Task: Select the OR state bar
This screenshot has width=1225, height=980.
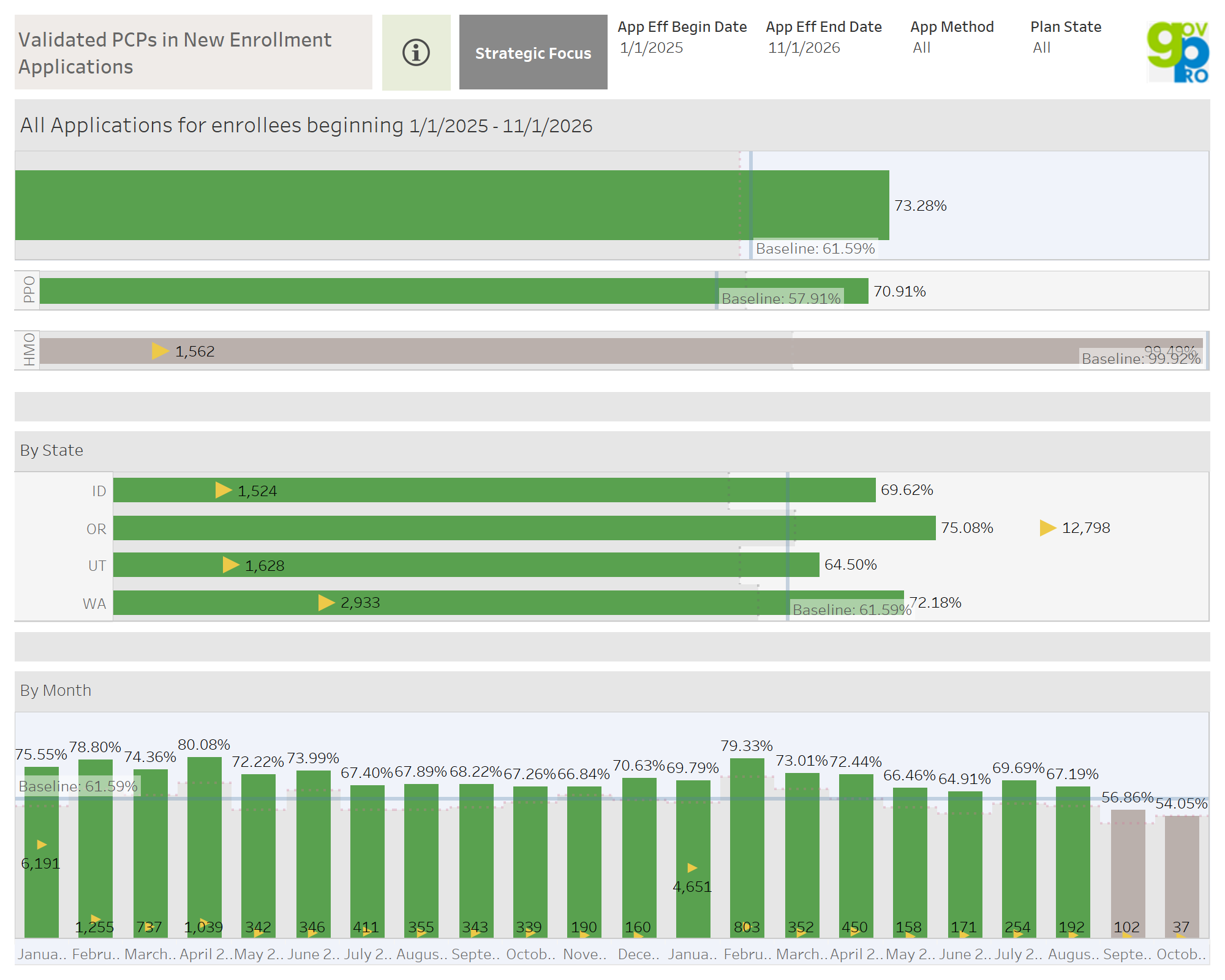Action: click(x=524, y=528)
